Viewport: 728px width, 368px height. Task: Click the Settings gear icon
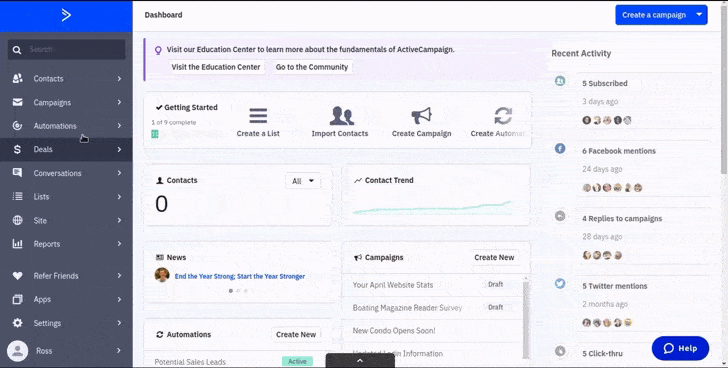[18, 323]
